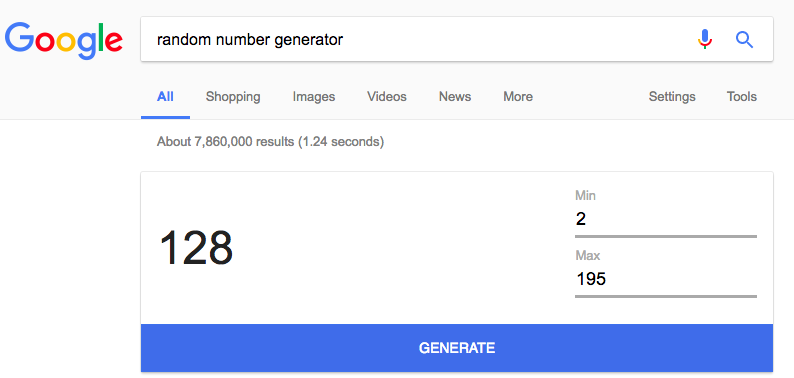Open the Settings dropdown
This screenshot has width=794, height=378.
(672, 96)
